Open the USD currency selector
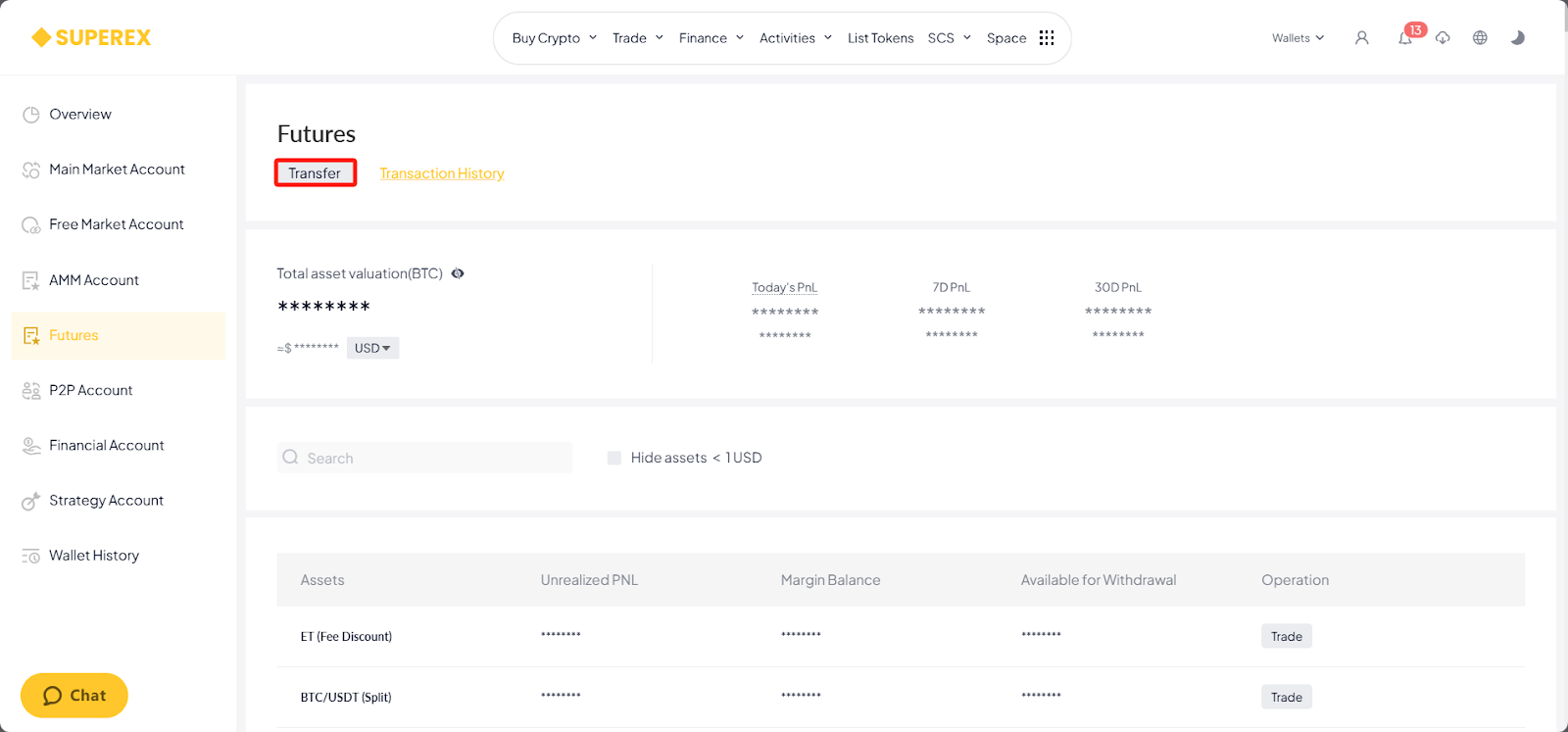The image size is (1568, 732). pos(373,348)
